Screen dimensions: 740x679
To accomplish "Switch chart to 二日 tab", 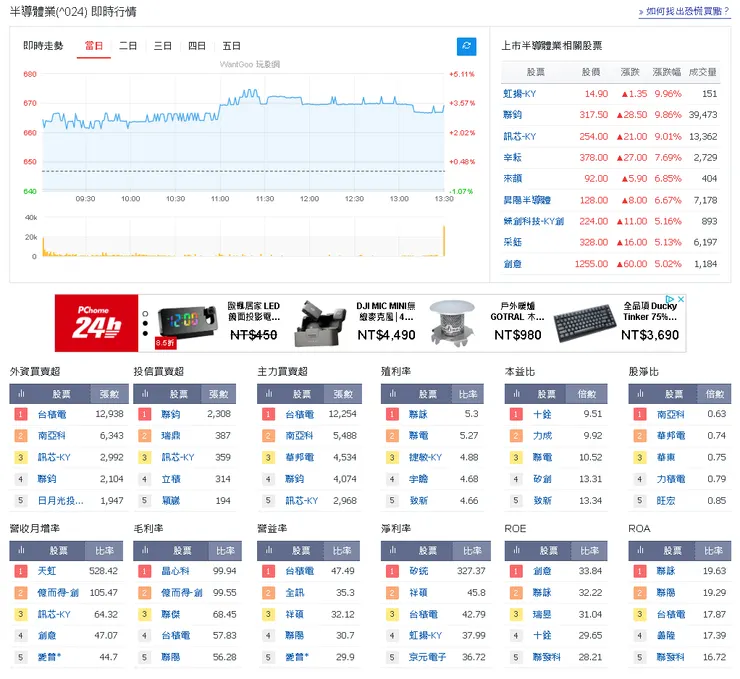I will pos(128,46).
